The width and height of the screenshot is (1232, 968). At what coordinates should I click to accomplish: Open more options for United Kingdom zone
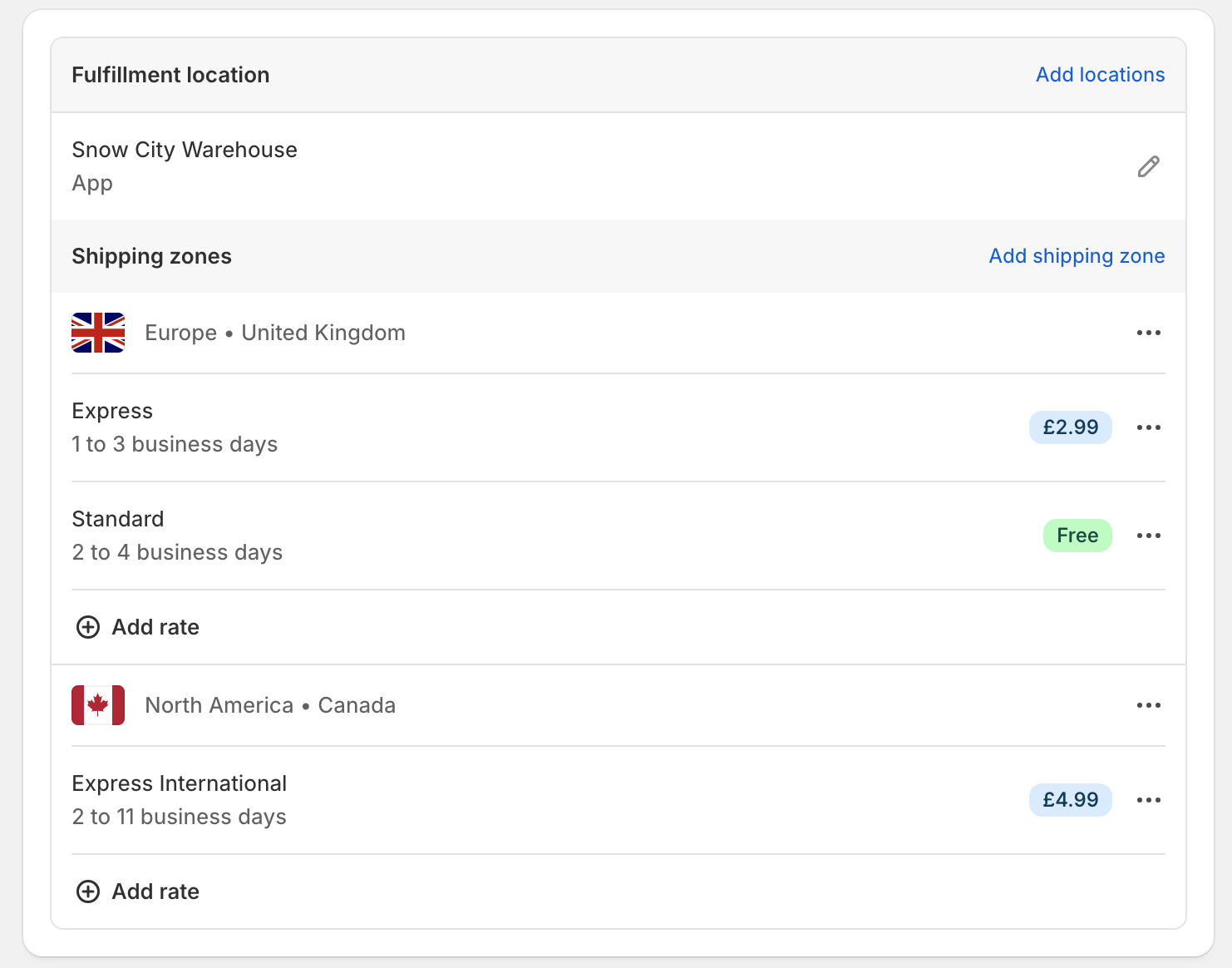click(x=1148, y=333)
